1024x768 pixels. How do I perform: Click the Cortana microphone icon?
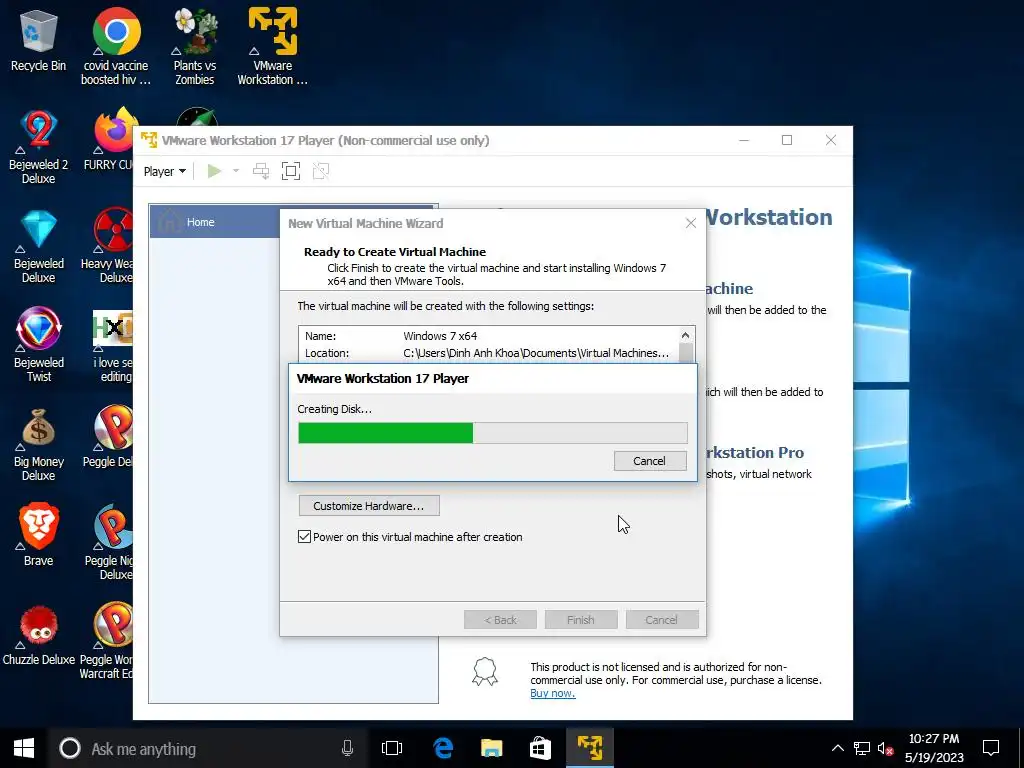point(347,748)
